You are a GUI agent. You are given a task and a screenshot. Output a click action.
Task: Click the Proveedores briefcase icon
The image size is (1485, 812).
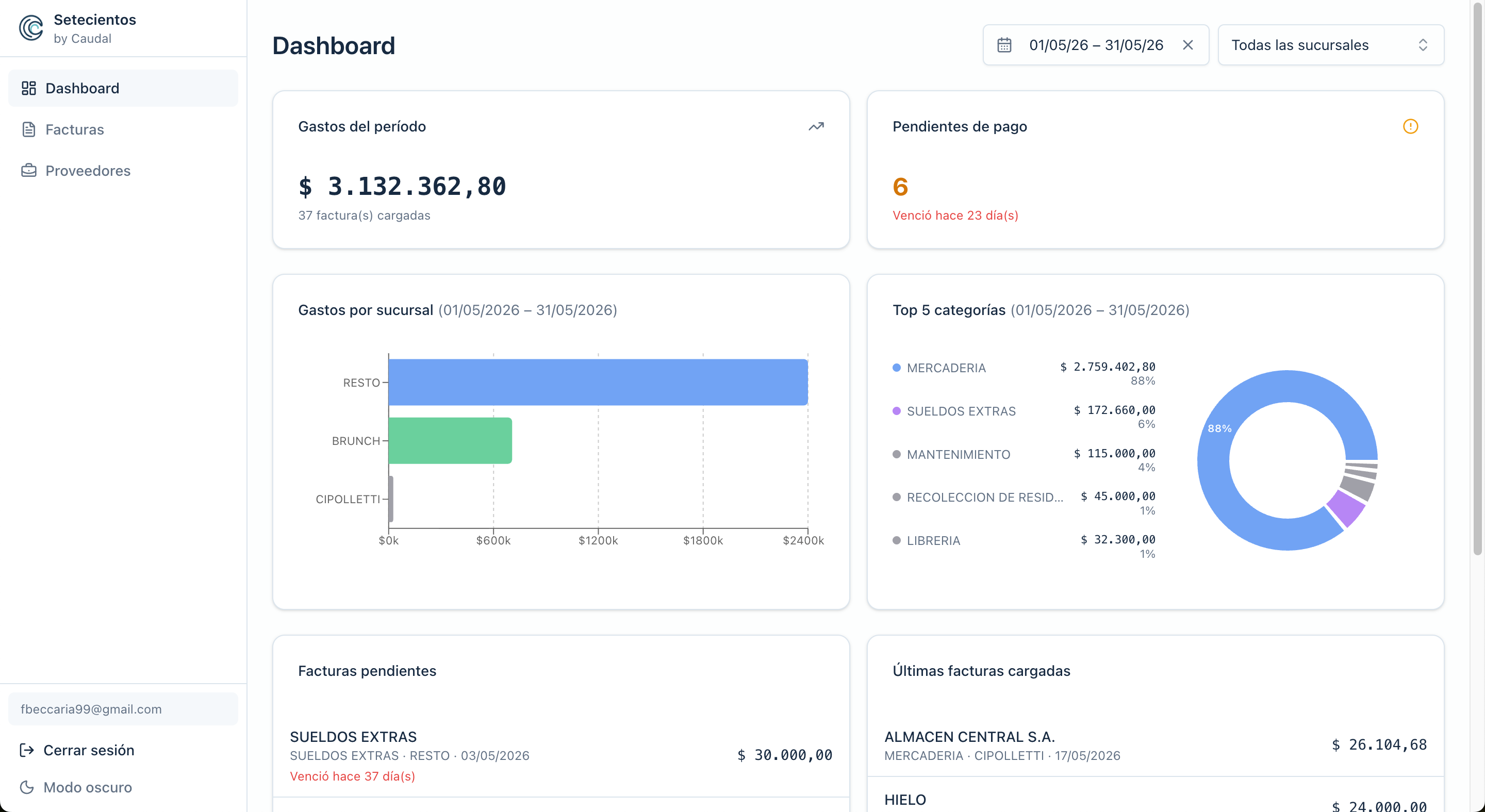point(29,171)
